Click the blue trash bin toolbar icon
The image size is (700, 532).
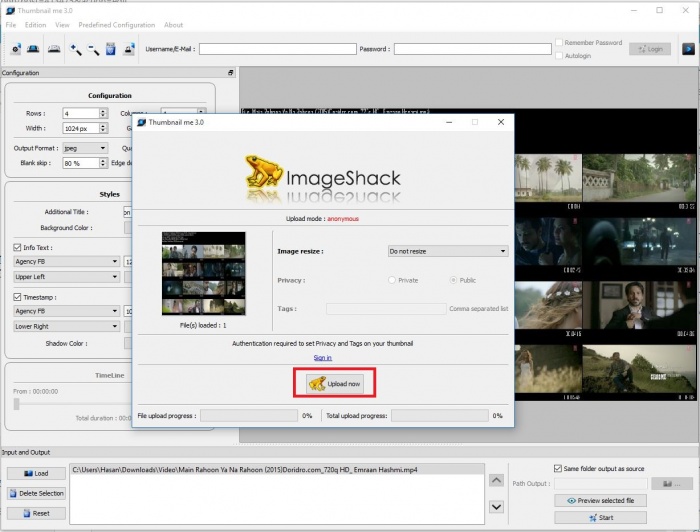[111, 49]
